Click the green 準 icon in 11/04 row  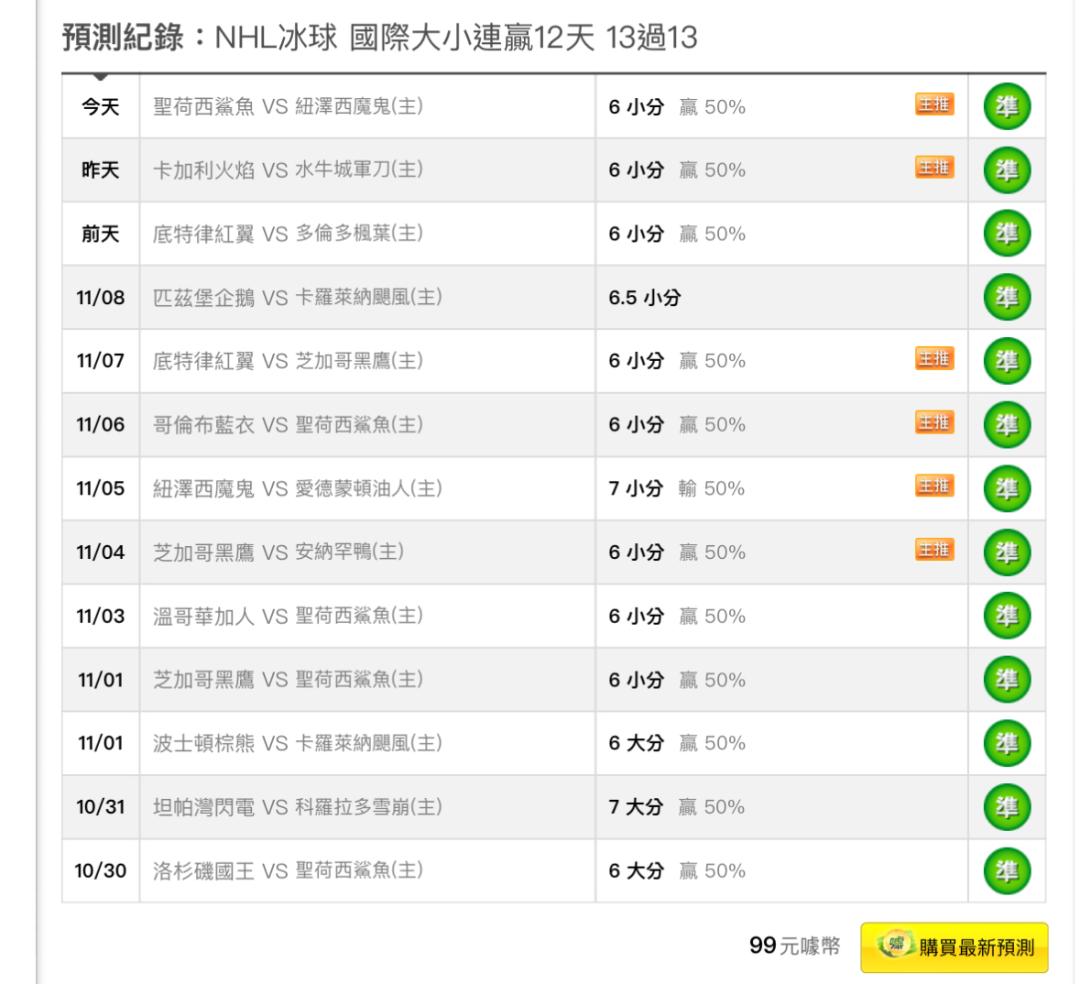[x=1006, y=552]
